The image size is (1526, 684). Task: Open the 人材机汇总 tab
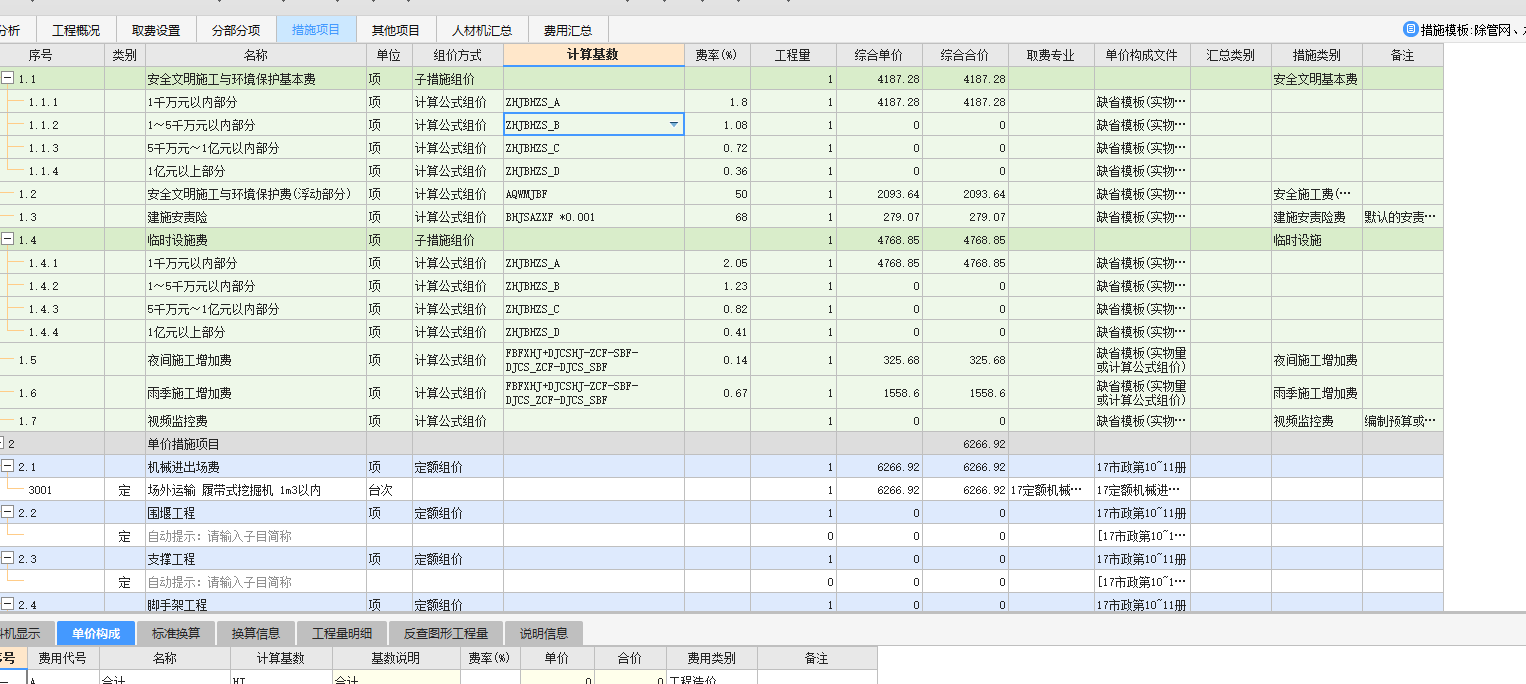tap(482, 30)
